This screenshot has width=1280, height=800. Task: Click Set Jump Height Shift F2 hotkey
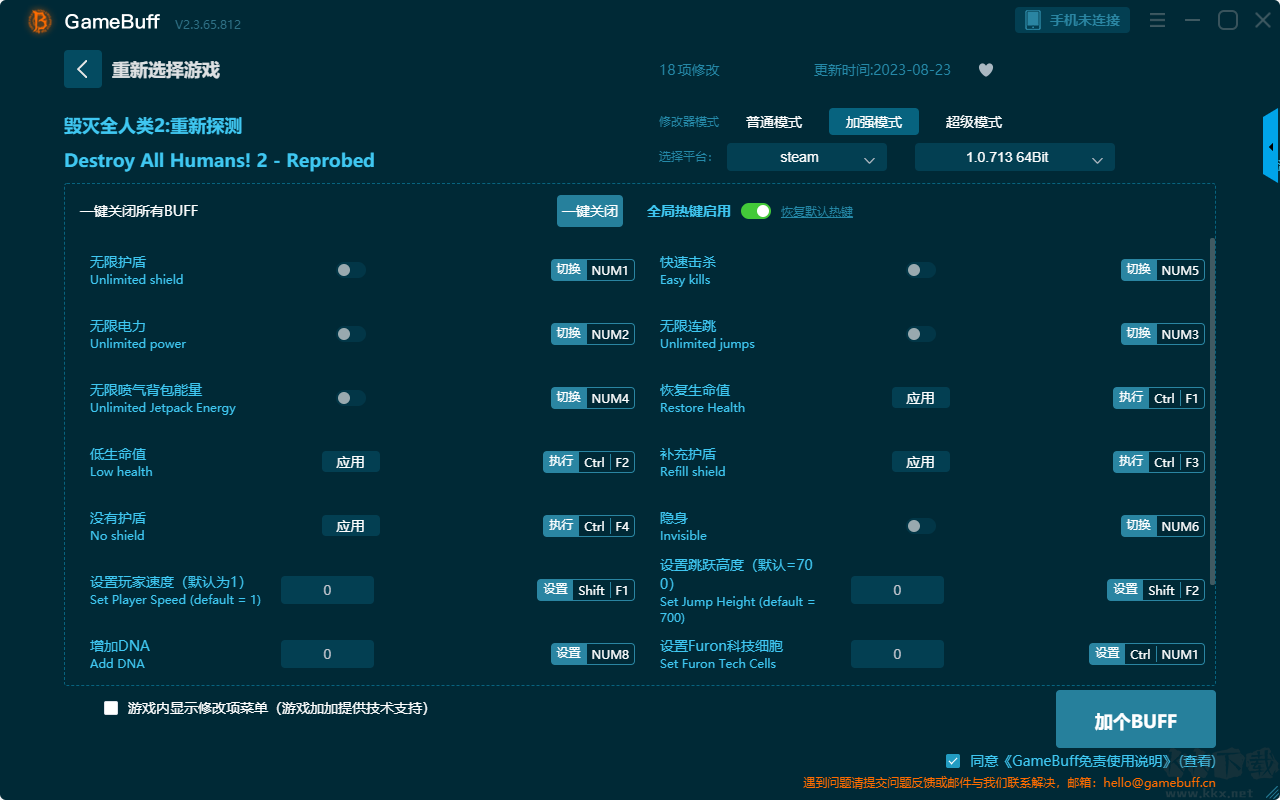1156,590
